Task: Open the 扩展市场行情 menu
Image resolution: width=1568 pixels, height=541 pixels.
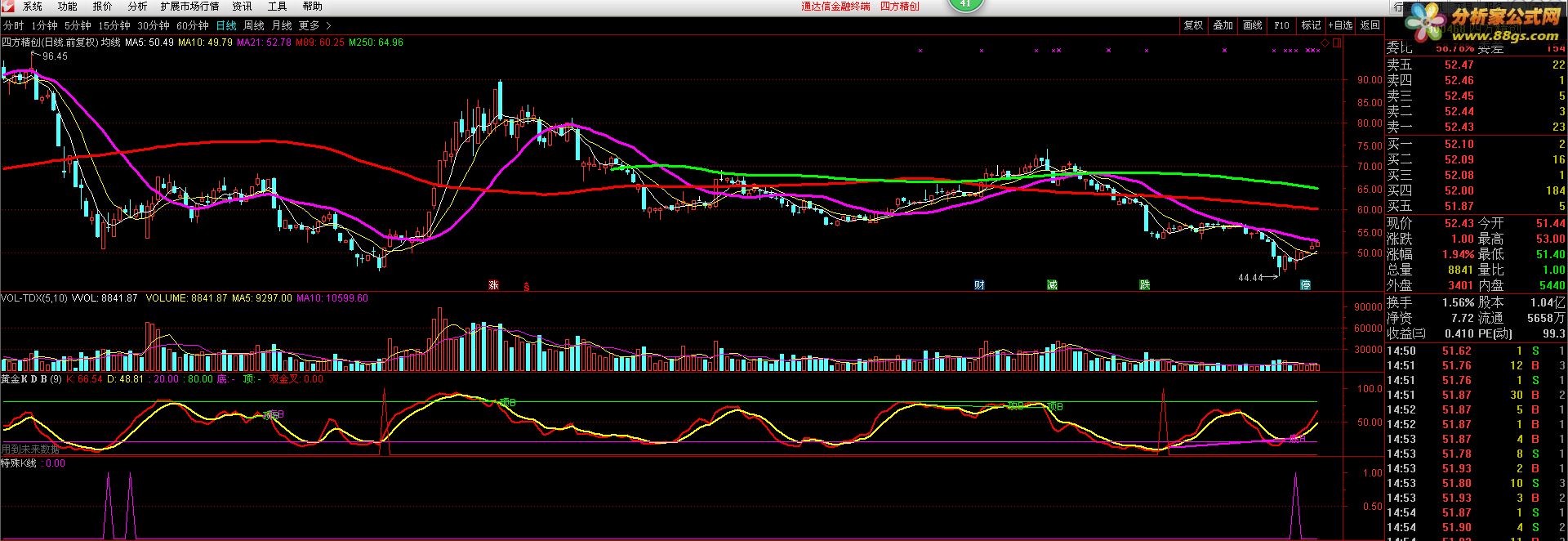Action: (189, 7)
